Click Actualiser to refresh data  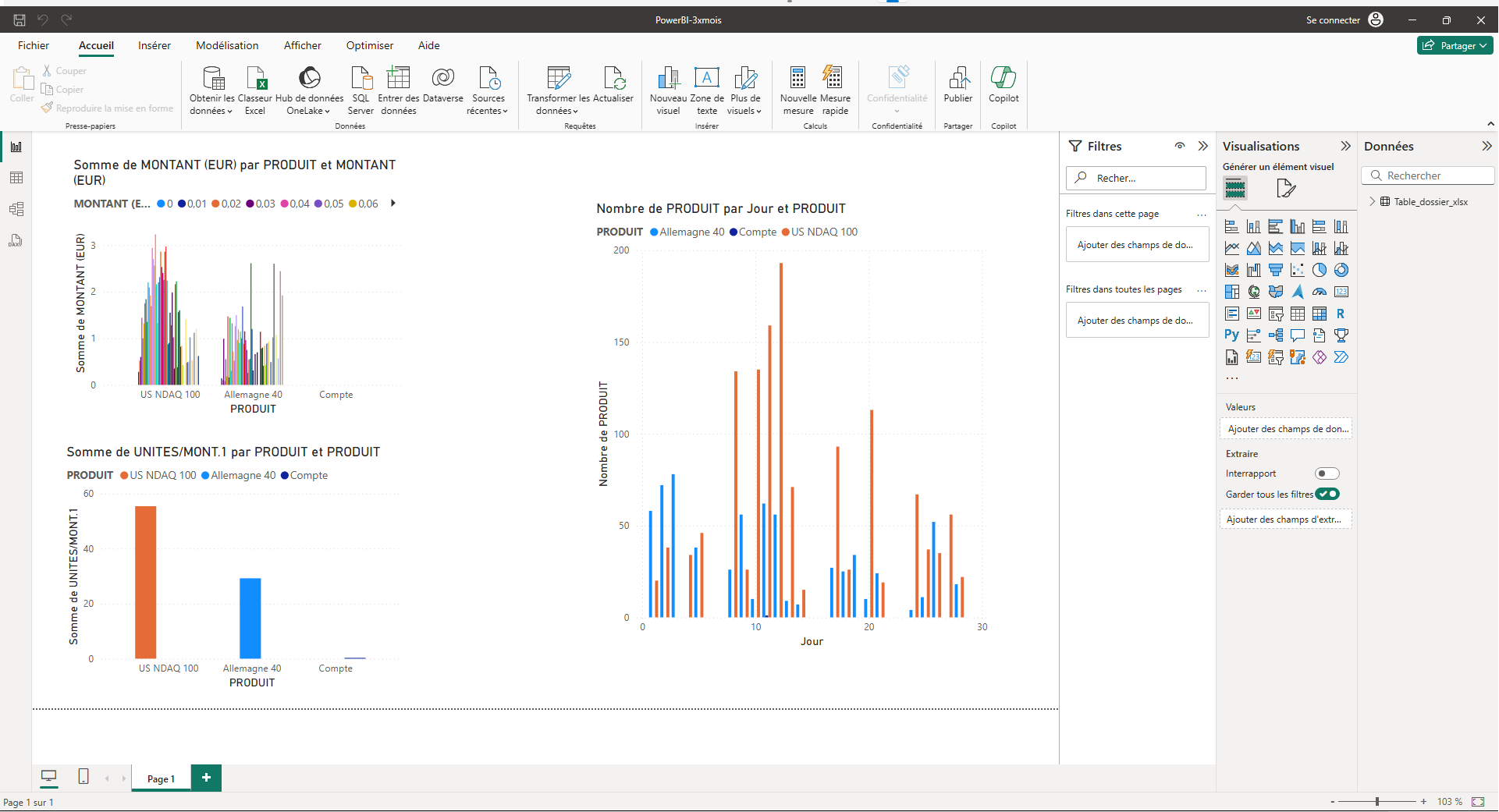coord(613,85)
